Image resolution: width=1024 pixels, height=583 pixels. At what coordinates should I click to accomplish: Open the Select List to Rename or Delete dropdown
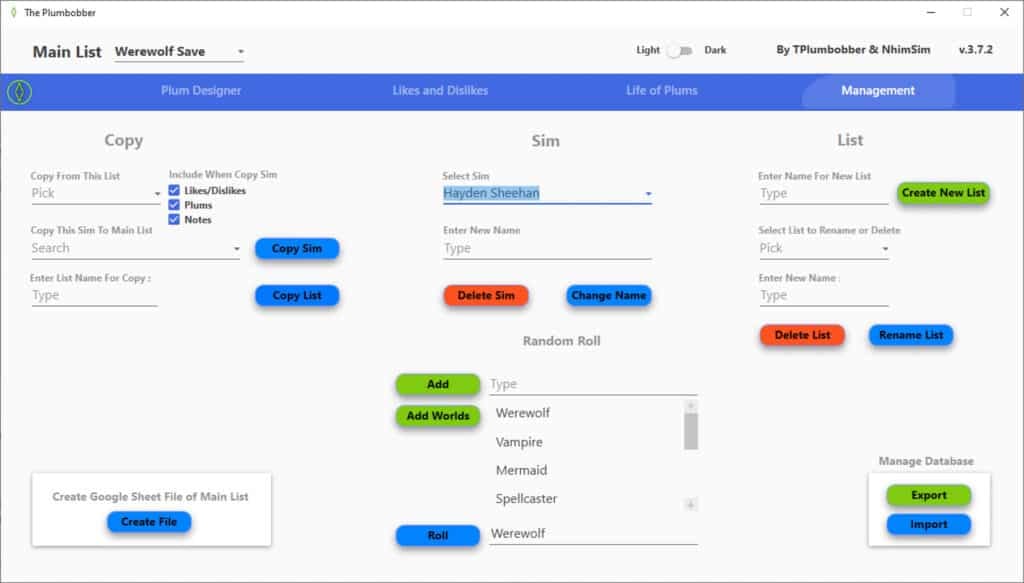(x=824, y=248)
